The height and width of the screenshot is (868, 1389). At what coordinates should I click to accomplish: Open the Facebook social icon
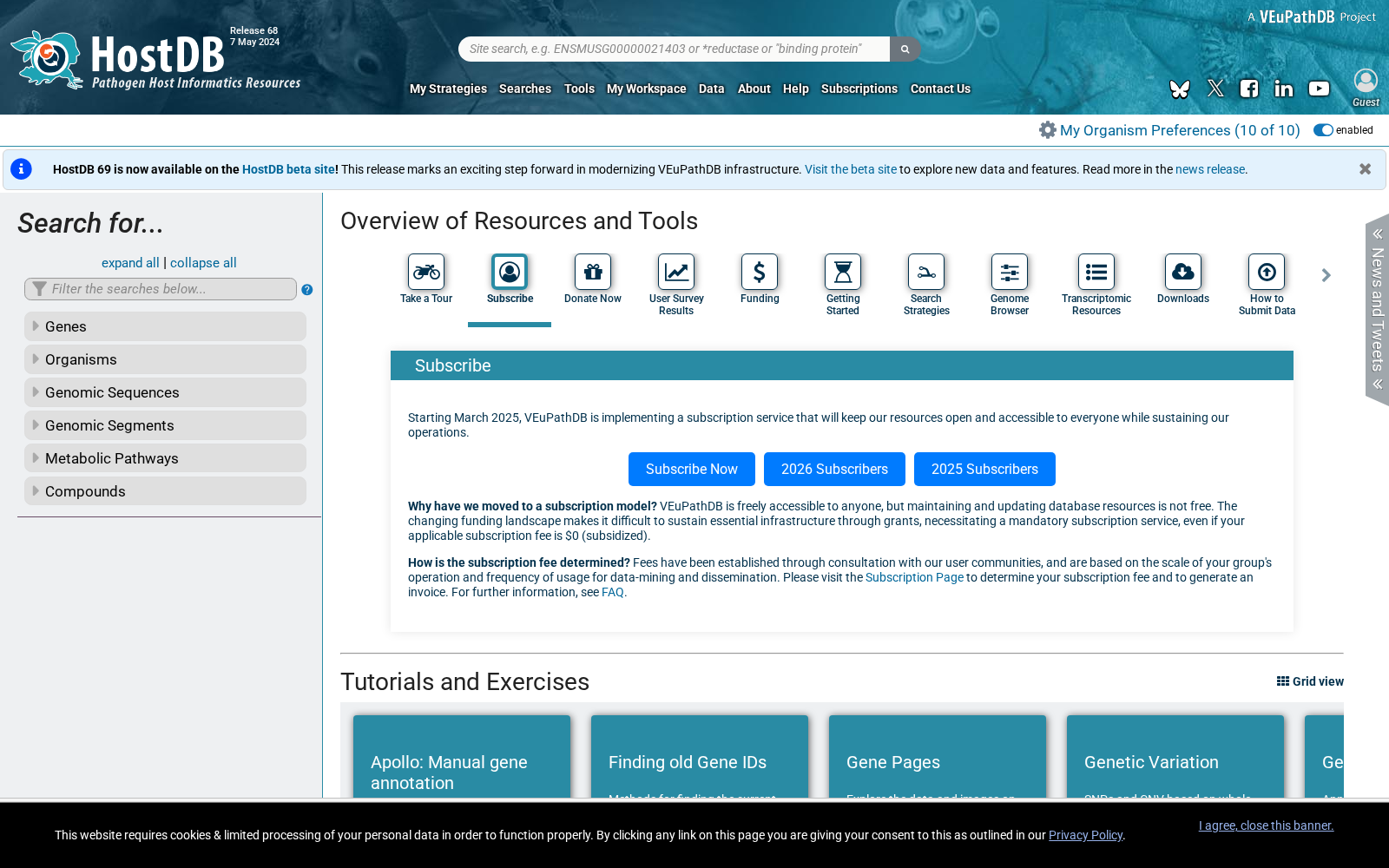[x=1249, y=89]
